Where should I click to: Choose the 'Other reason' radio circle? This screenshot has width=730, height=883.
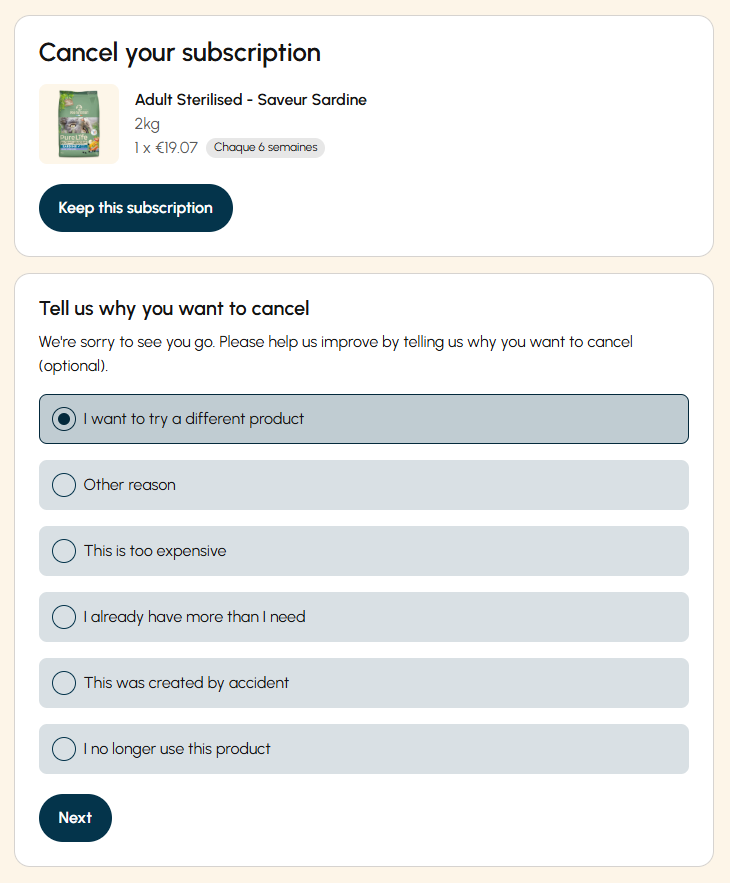pos(64,485)
